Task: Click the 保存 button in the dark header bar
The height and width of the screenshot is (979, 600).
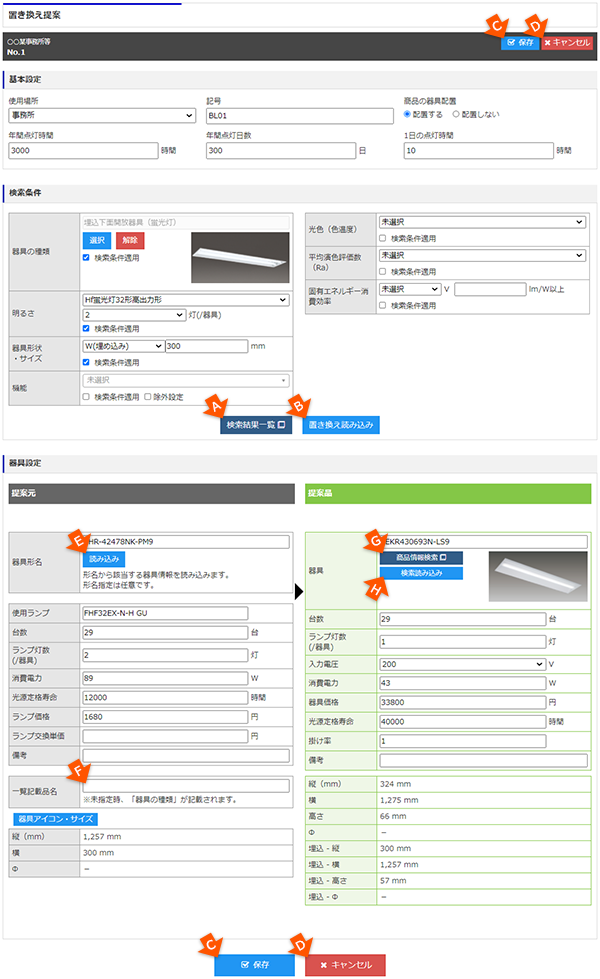Action: click(x=521, y=43)
